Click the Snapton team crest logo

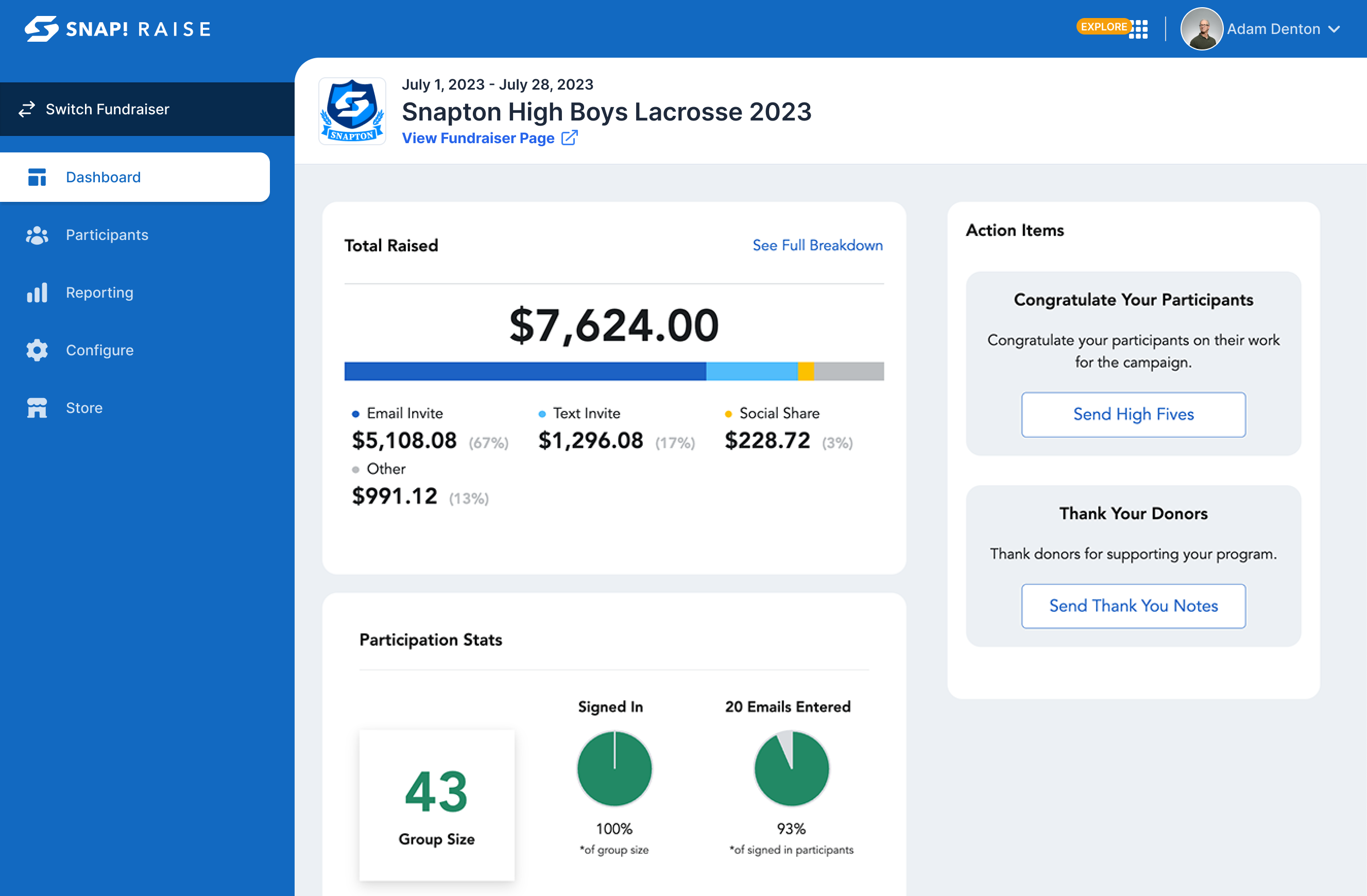point(352,110)
